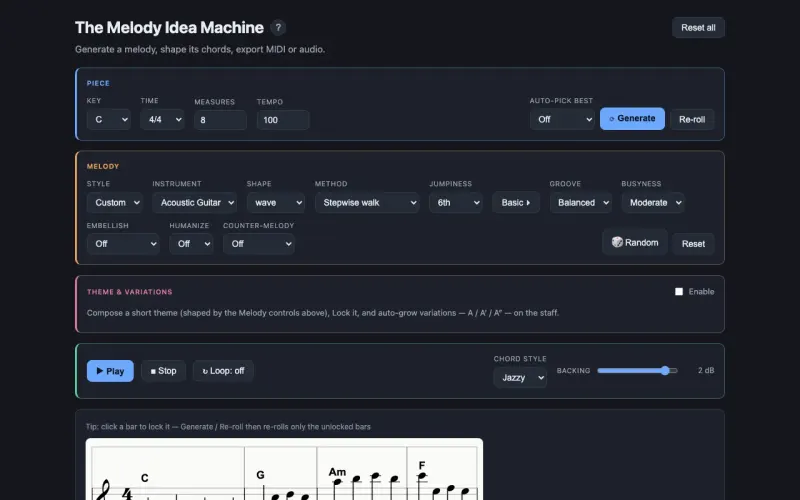The image size is (800, 500).
Task: Open the Style dropdown showing Custom
Action: (115, 203)
